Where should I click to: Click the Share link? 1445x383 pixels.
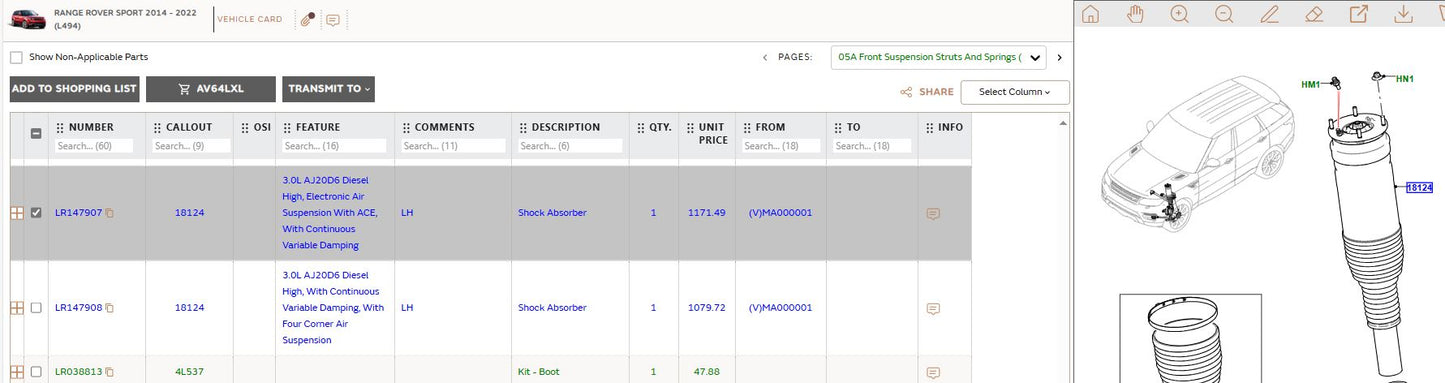927,92
